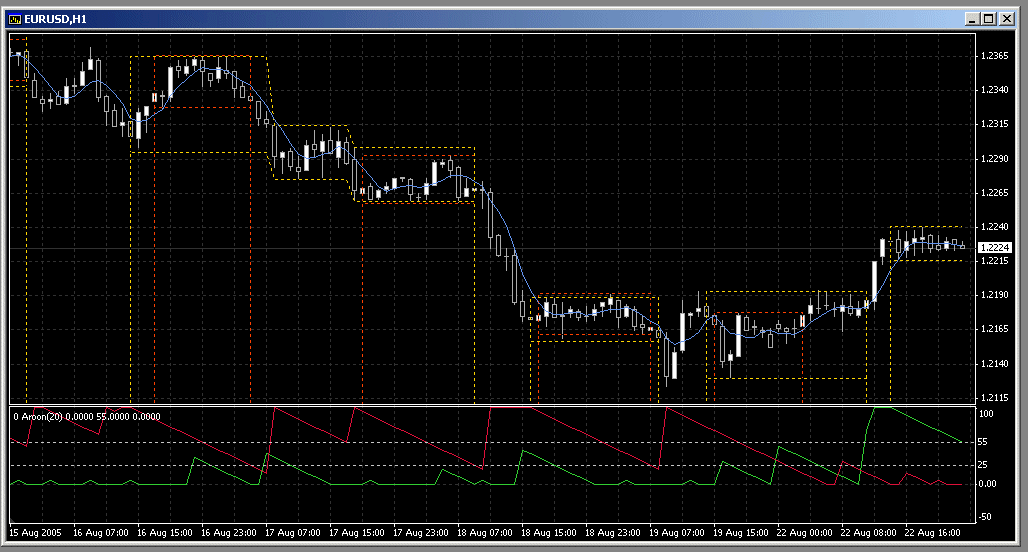Screen dimensions: 1028x552
Task: Click the 1.2365 price on the scale
Action: [994, 56]
